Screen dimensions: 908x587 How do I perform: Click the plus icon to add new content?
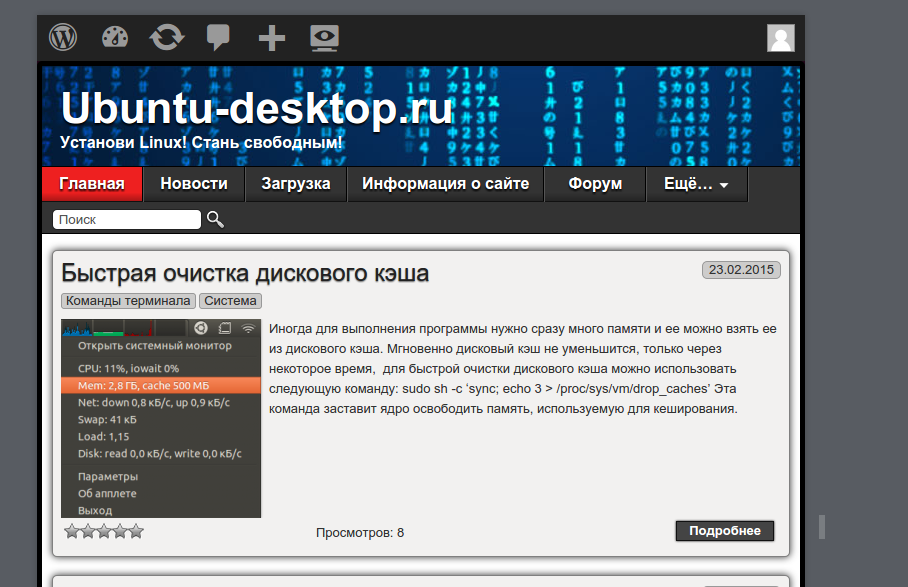click(271, 38)
